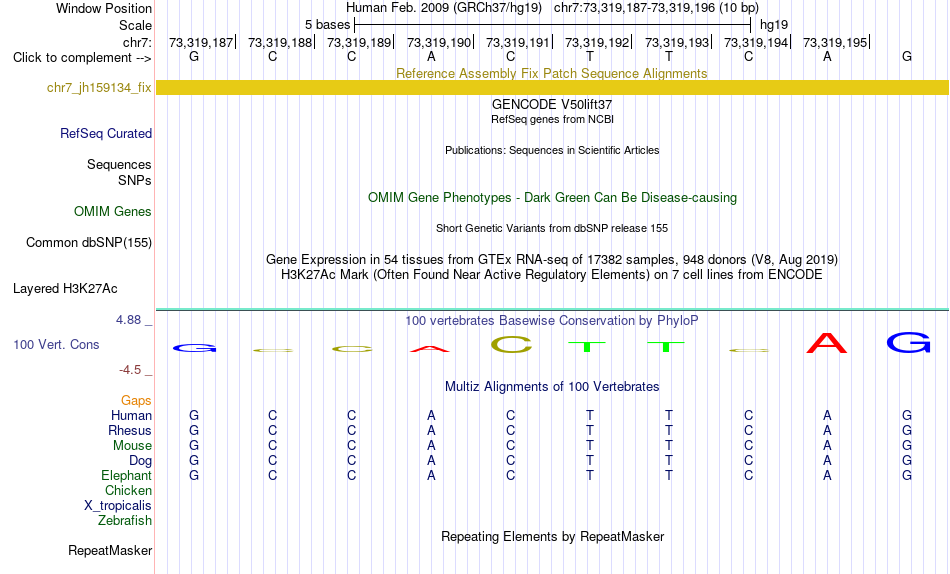The width and height of the screenshot is (950, 574).
Task: Click the X_tropicalis species label
Action: tap(118, 506)
